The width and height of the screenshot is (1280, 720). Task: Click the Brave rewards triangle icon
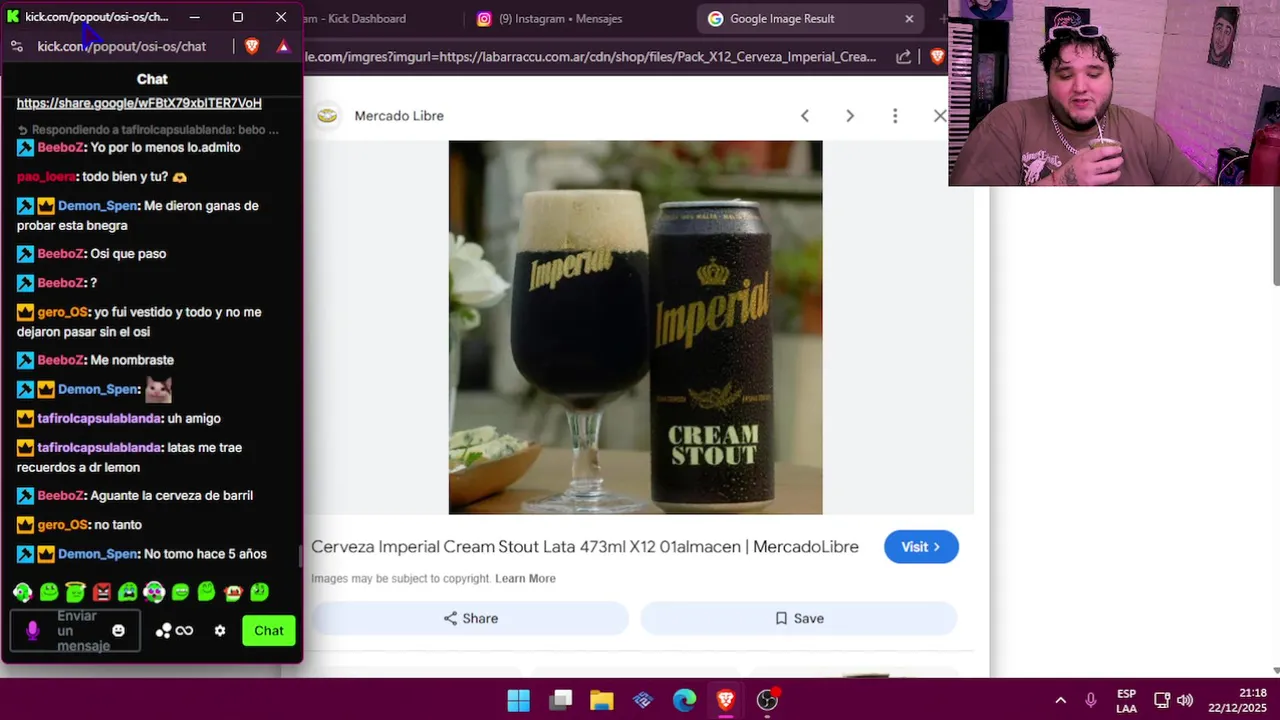coord(283,46)
